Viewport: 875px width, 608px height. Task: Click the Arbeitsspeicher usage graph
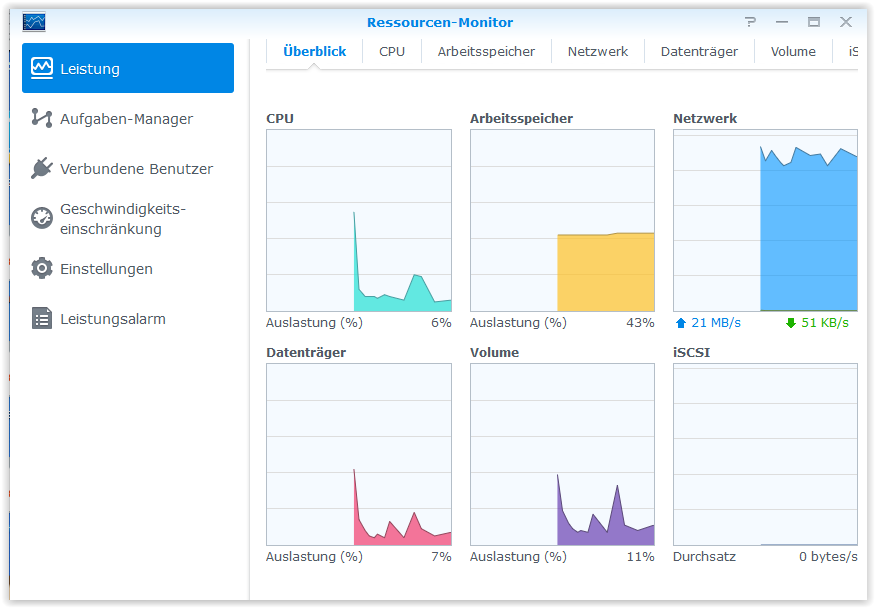(562, 220)
